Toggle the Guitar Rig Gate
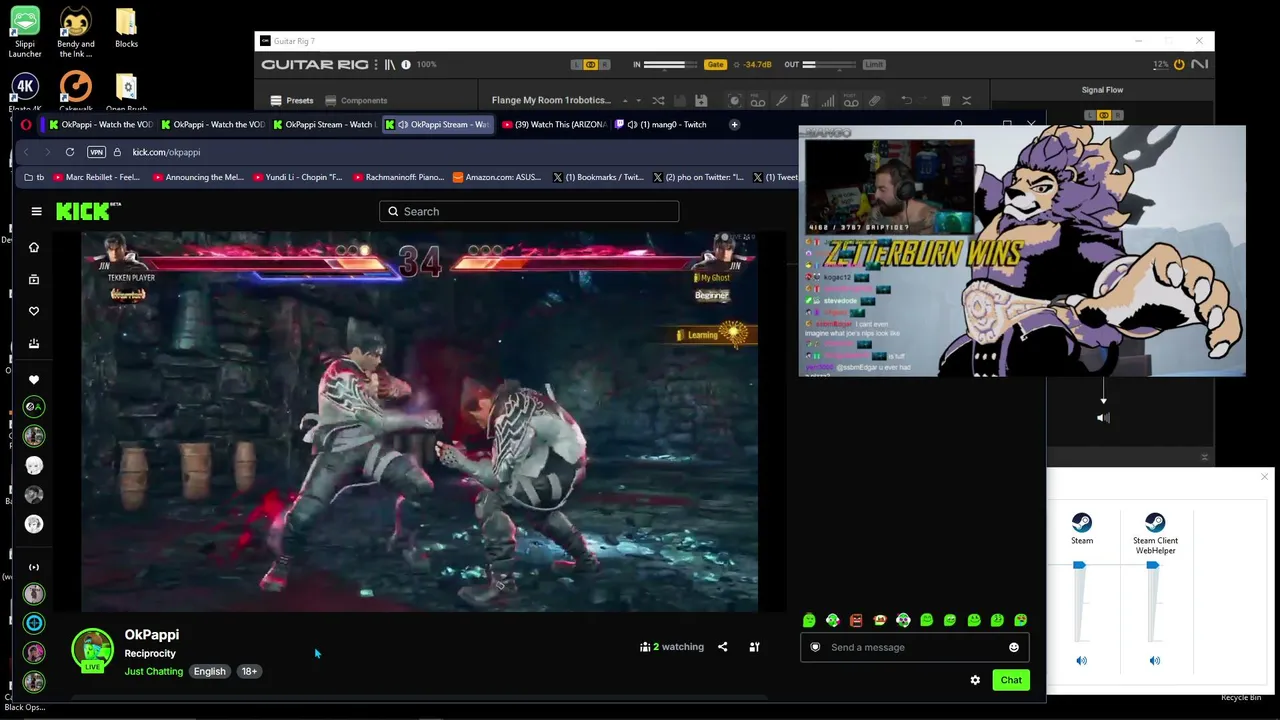1280x720 pixels. [715, 65]
